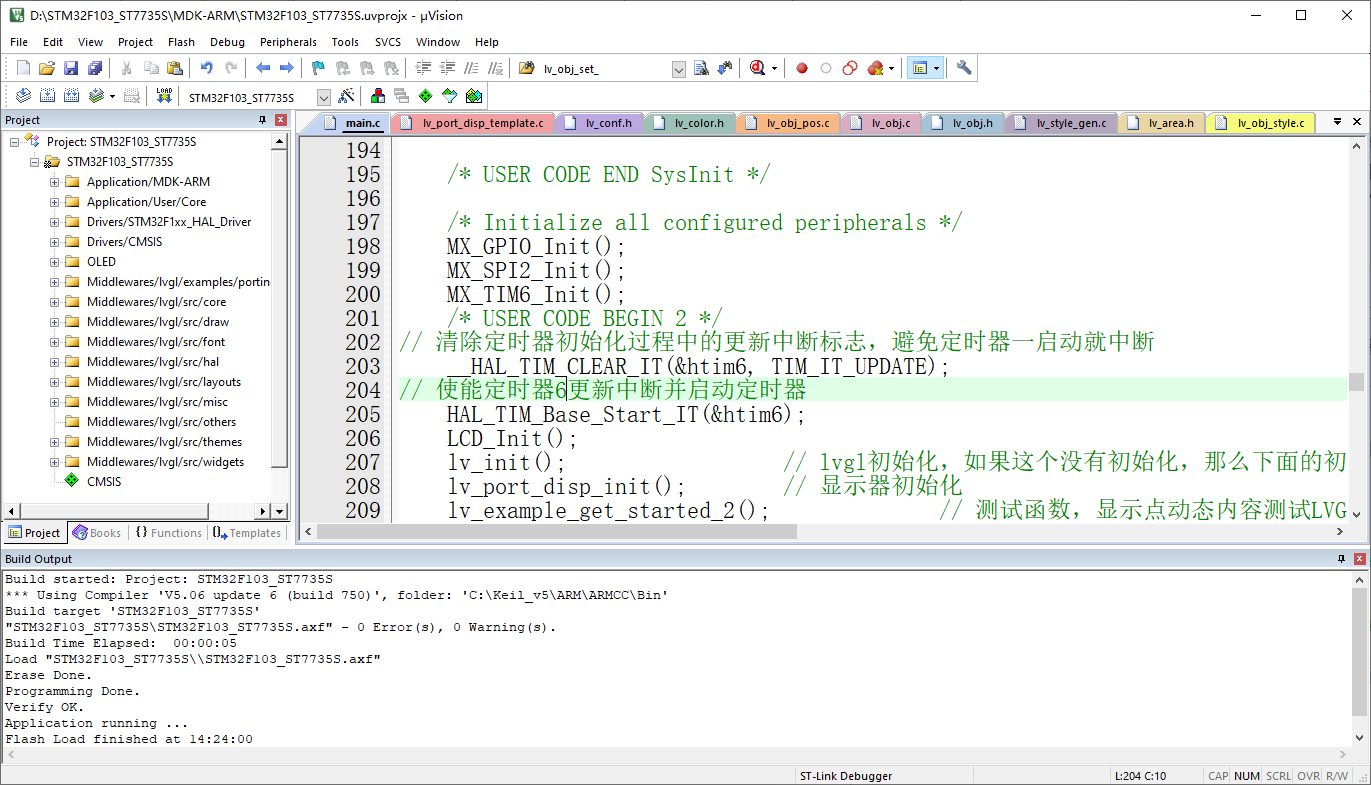Expand the OLED group in the project tree

[55, 262]
